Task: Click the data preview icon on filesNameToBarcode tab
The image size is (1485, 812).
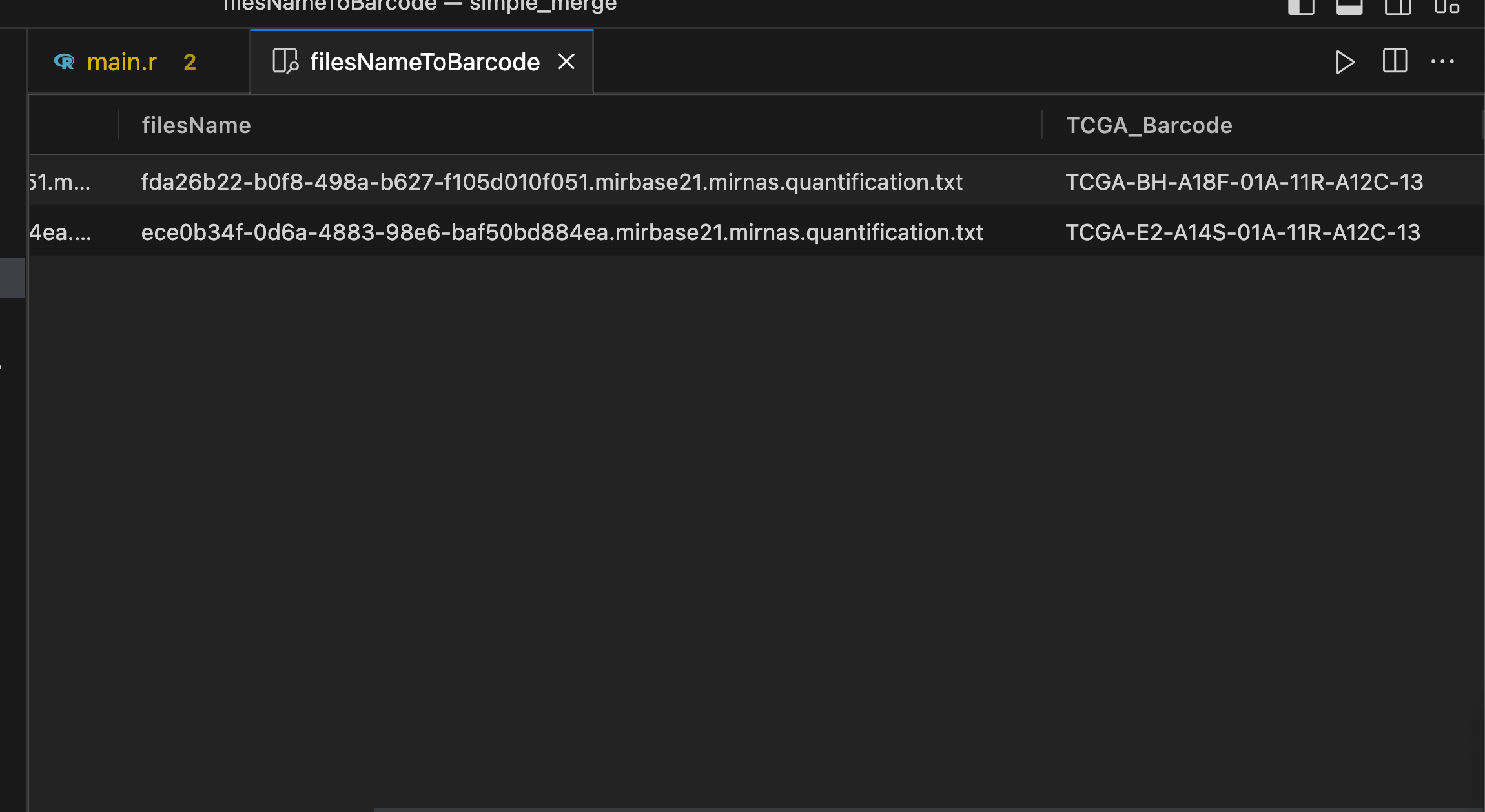Action: click(285, 62)
